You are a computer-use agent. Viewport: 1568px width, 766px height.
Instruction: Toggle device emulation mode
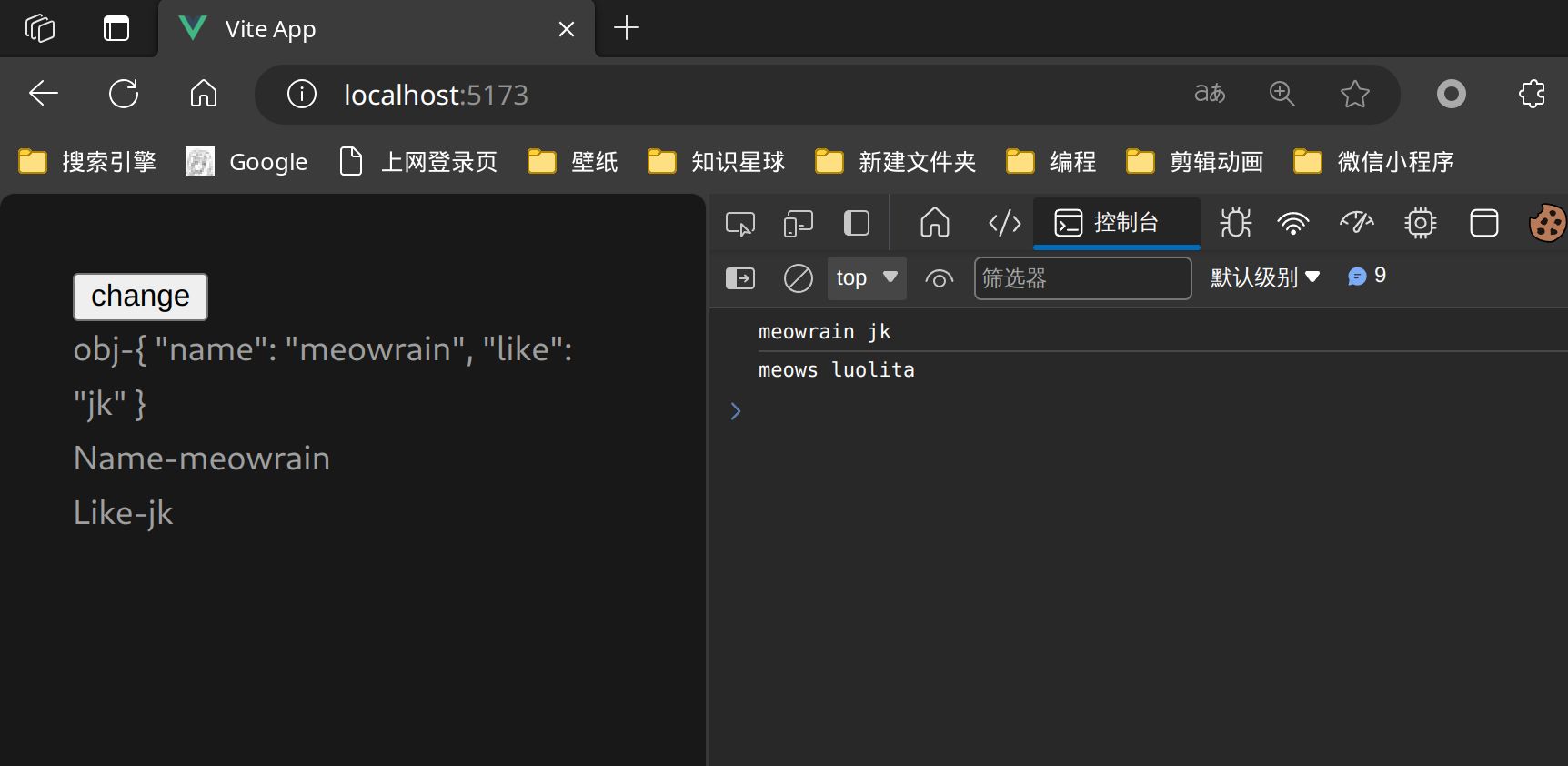tap(798, 223)
